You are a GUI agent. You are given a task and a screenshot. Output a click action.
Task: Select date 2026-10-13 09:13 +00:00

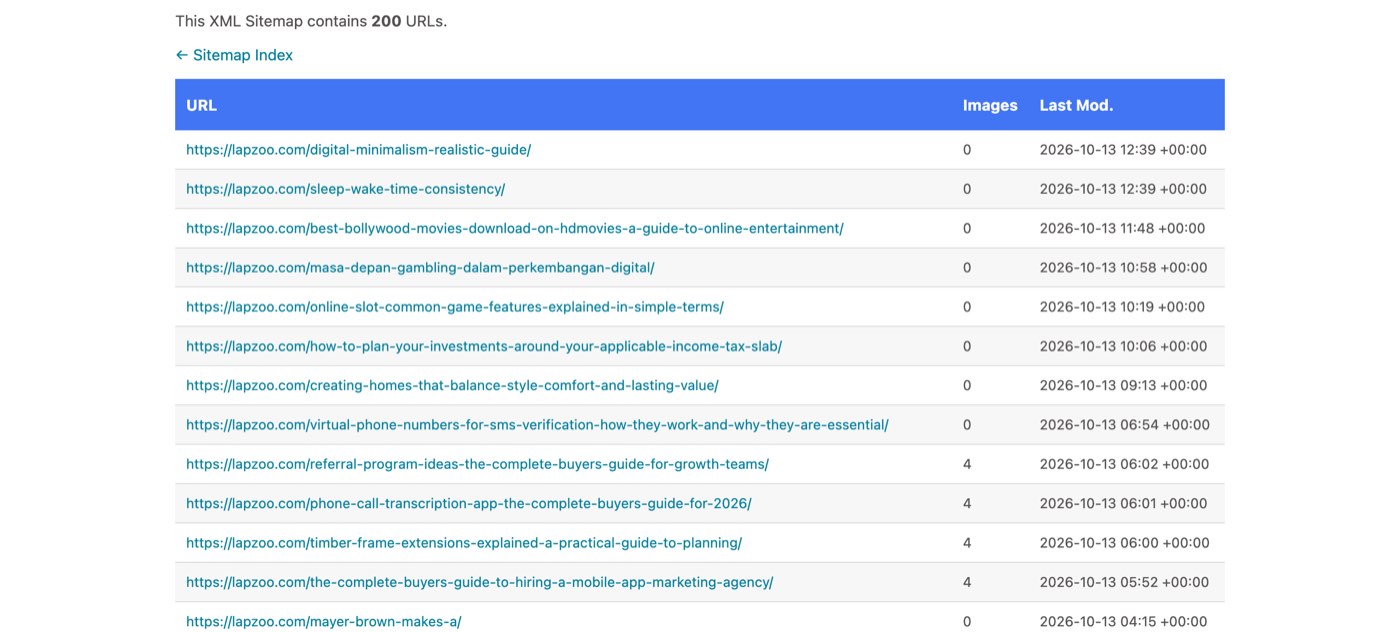[x=1123, y=385]
